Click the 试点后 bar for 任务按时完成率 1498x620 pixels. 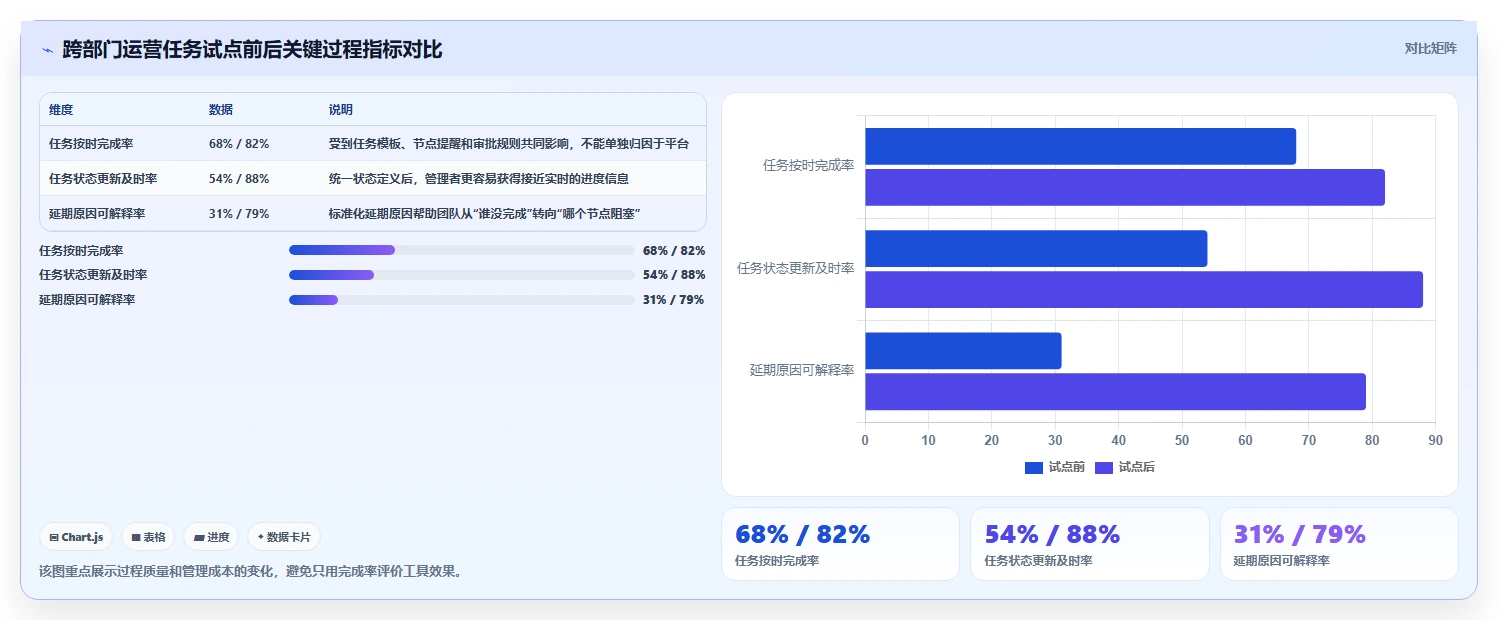pyautogui.click(x=1125, y=187)
